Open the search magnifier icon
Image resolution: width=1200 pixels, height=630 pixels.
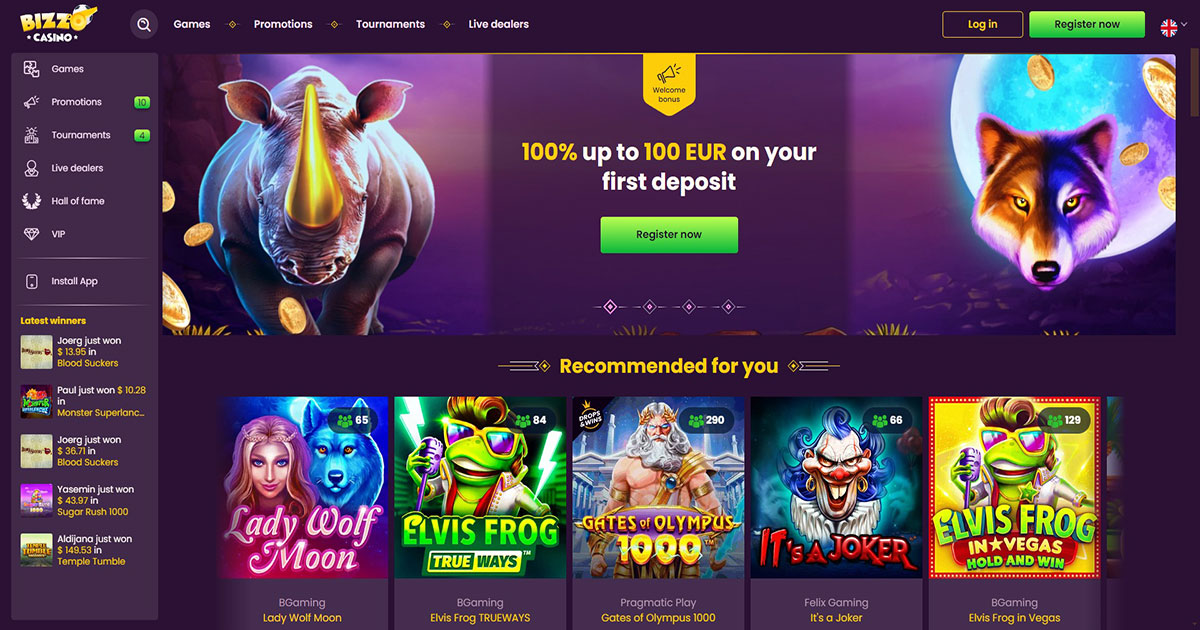(x=145, y=24)
